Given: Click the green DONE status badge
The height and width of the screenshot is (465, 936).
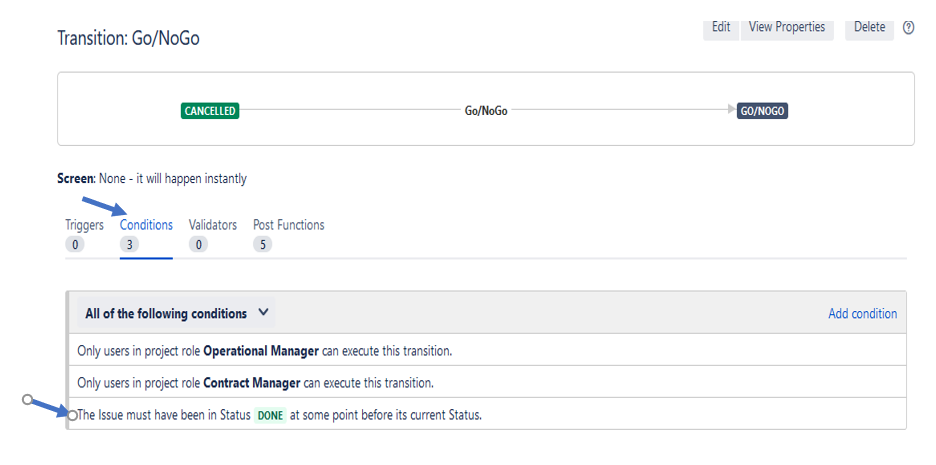Looking at the screenshot, I should [x=271, y=415].
